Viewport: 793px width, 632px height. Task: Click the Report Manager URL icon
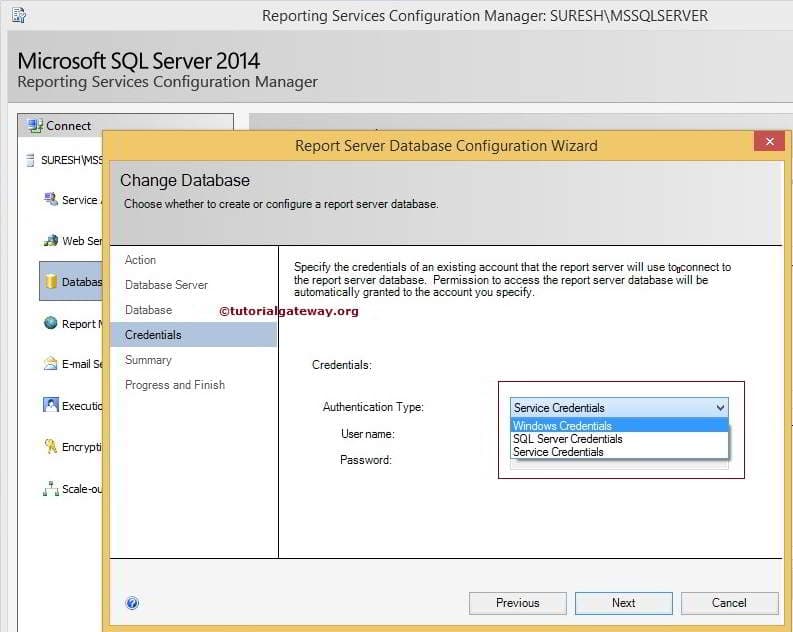coord(51,323)
